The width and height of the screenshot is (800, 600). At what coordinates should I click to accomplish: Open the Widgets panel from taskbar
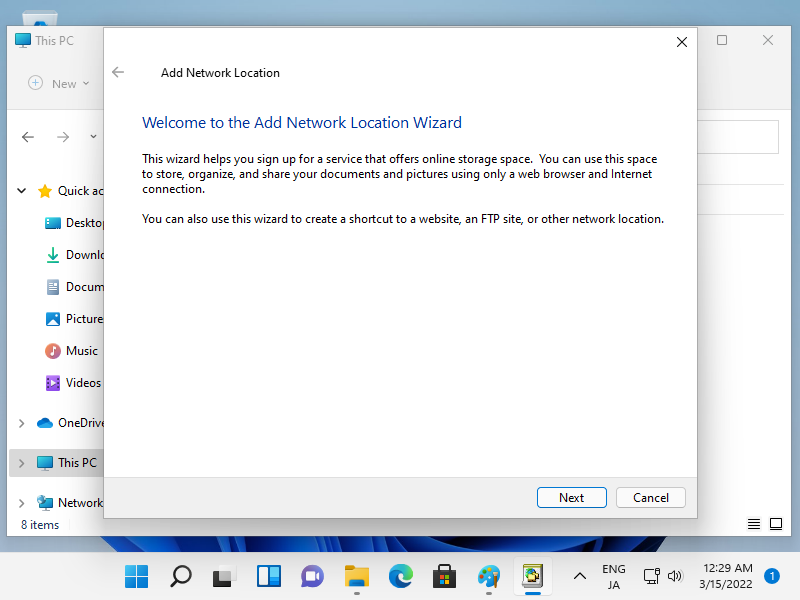(x=269, y=576)
